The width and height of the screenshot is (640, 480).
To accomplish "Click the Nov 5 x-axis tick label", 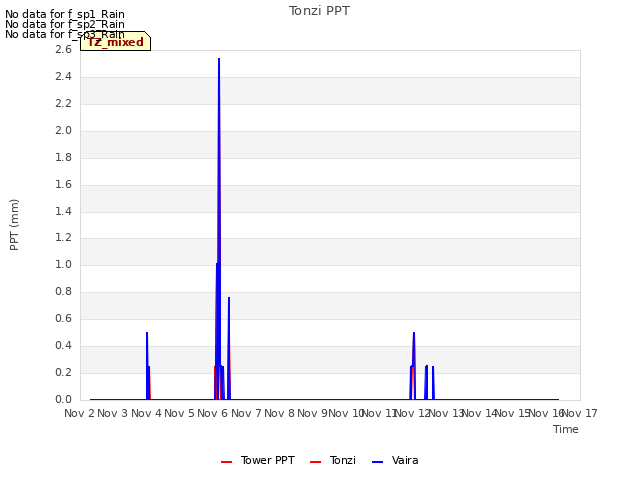I will 179,413.
